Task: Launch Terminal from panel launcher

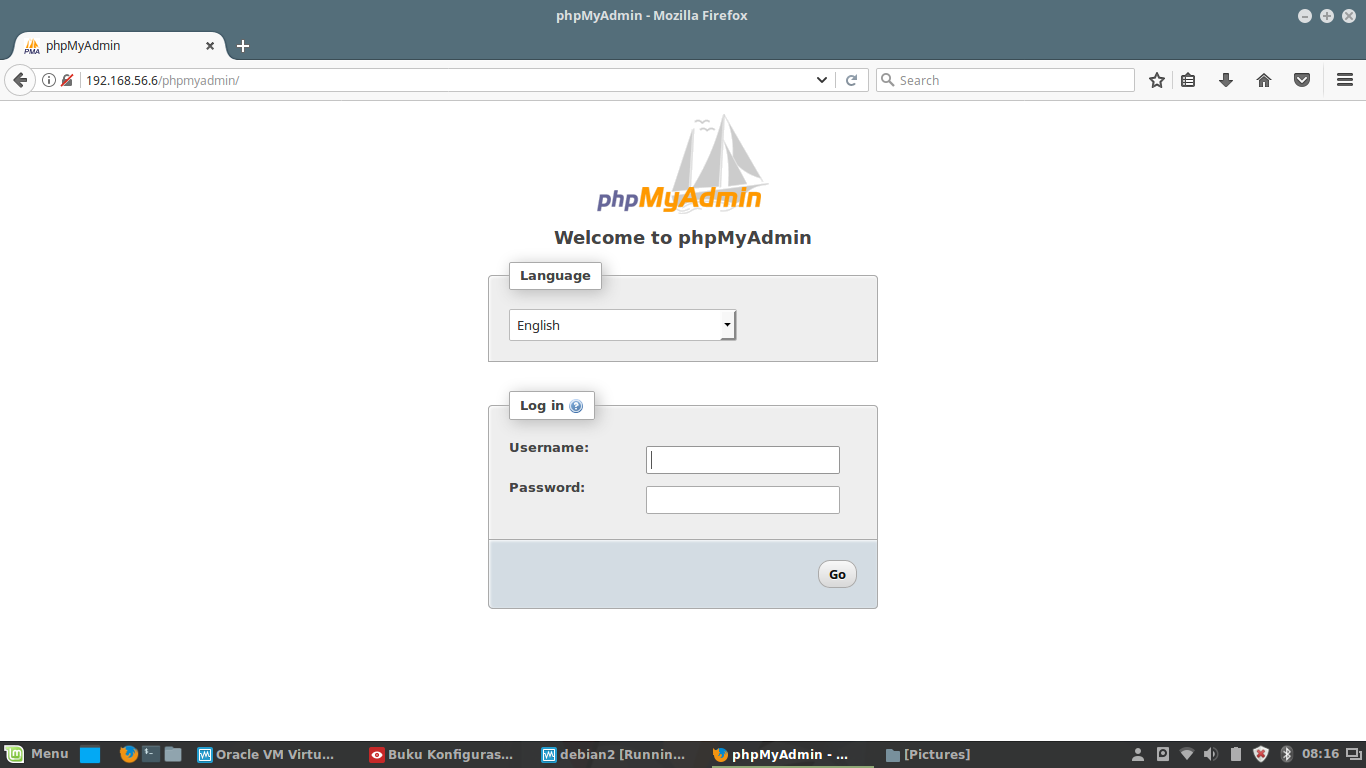Action: click(x=151, y=754)
